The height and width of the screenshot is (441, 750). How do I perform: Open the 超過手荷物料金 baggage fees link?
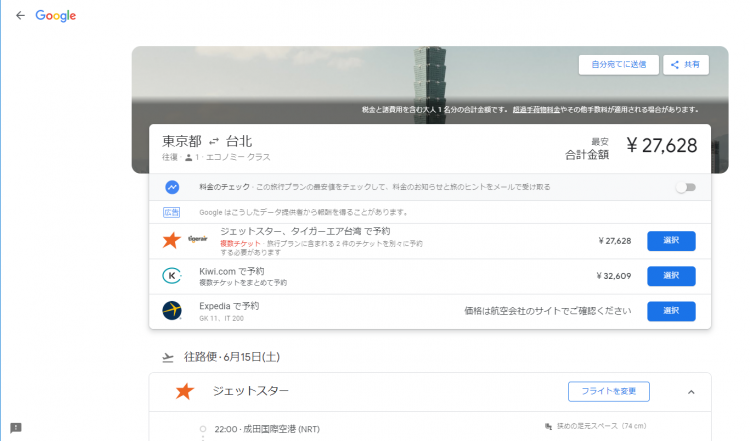click(536, 110)
